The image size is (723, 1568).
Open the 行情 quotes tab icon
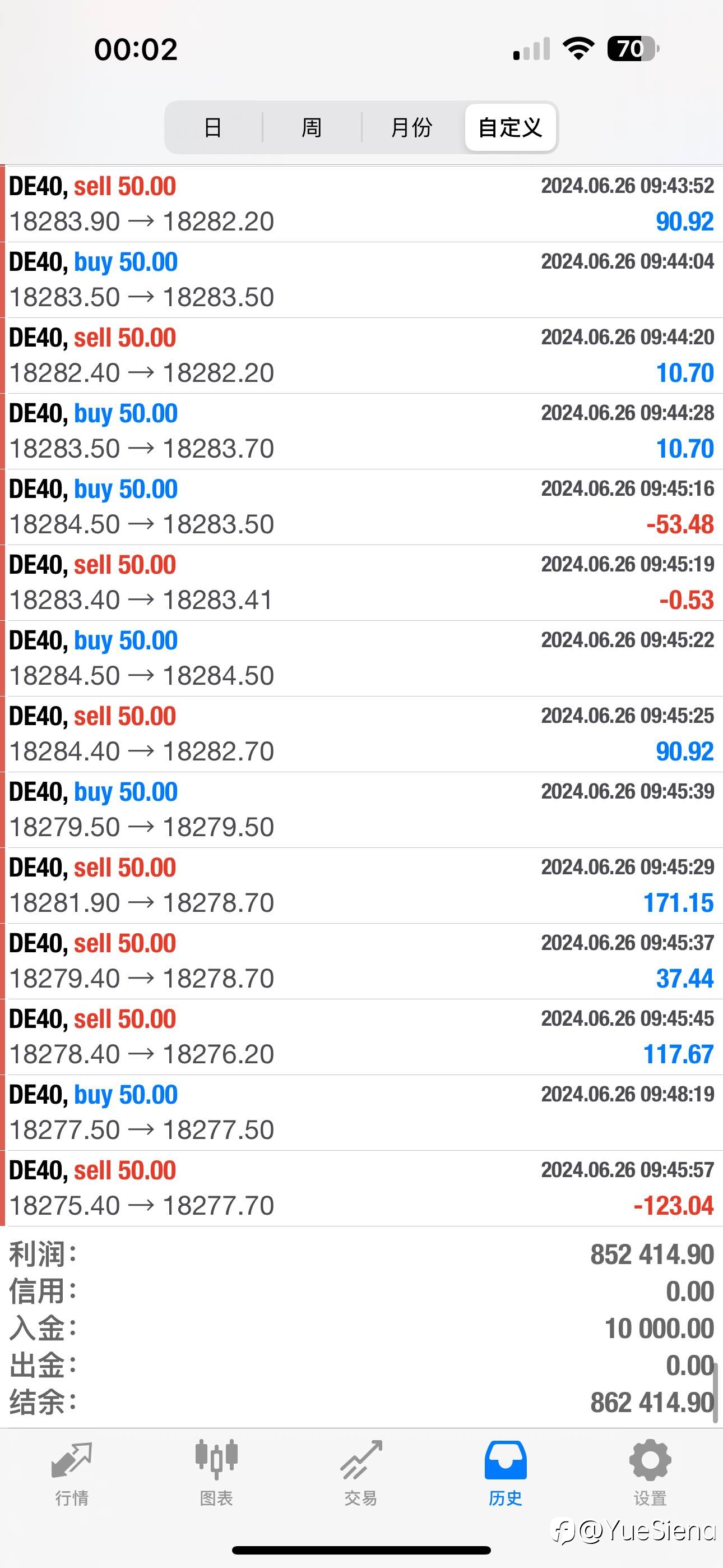point(72,1460)
